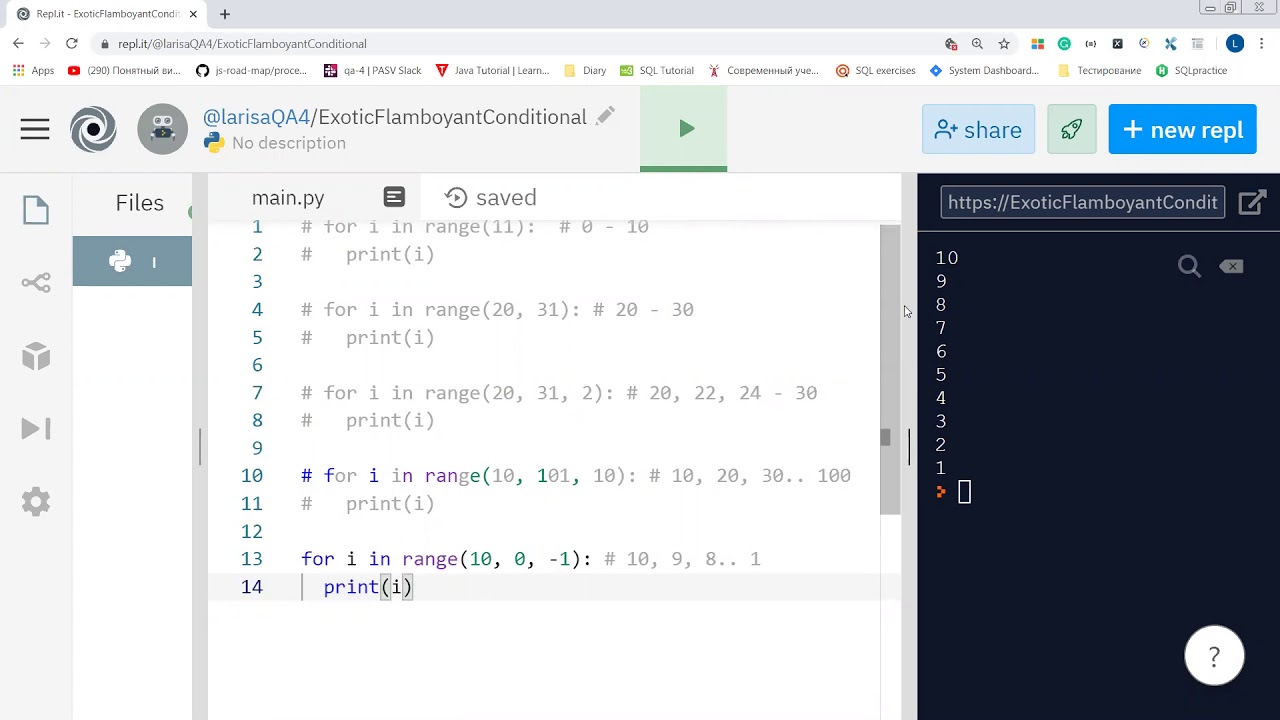Clear the console with the backspace icon
The height and width of the screenshot is (720, 1280).
click(x=1231, y=266)
